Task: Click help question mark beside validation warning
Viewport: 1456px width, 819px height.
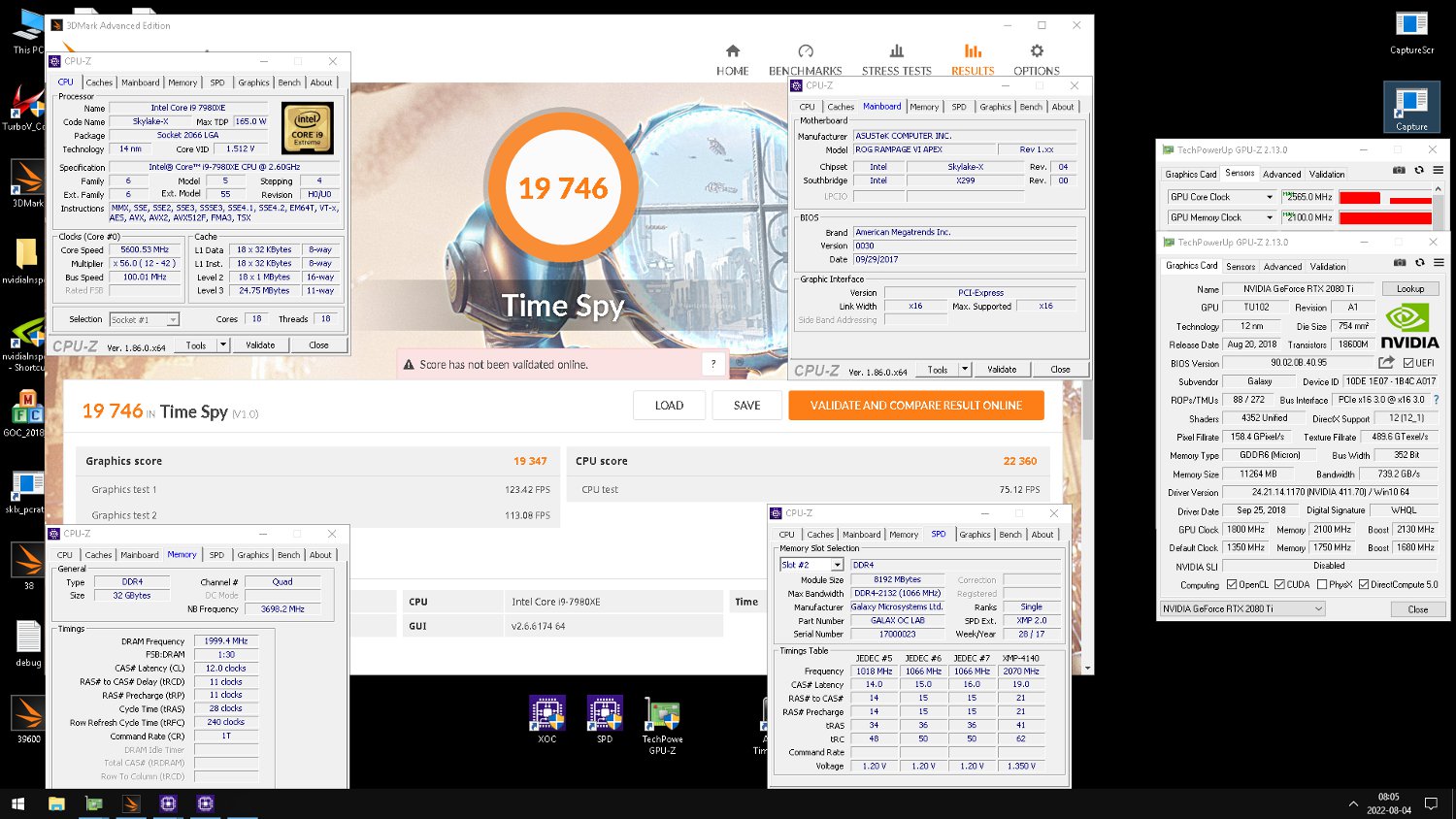Action: point(713,364)
